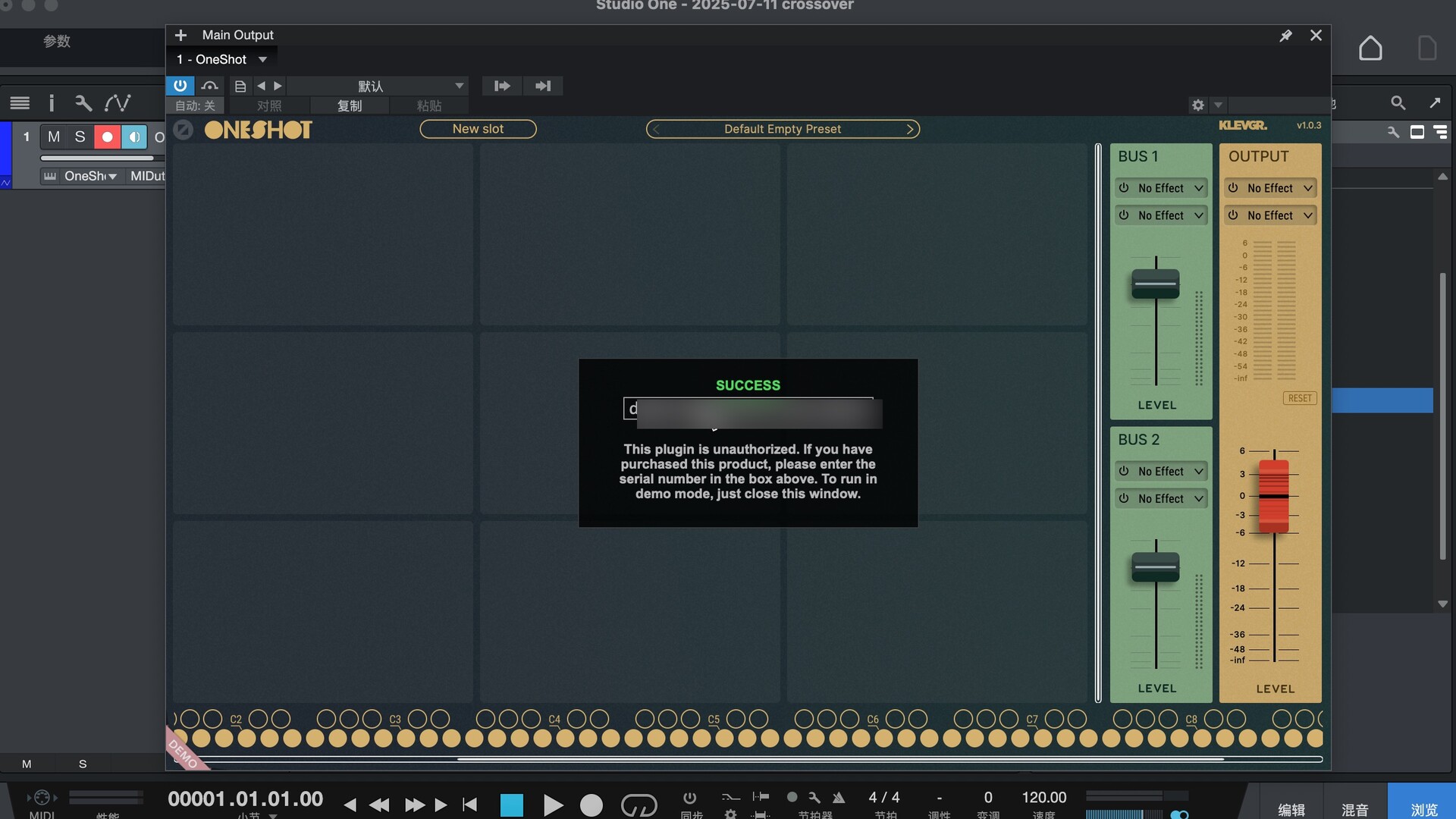
Task: Show automation curve icon
Action: [118, 102]
